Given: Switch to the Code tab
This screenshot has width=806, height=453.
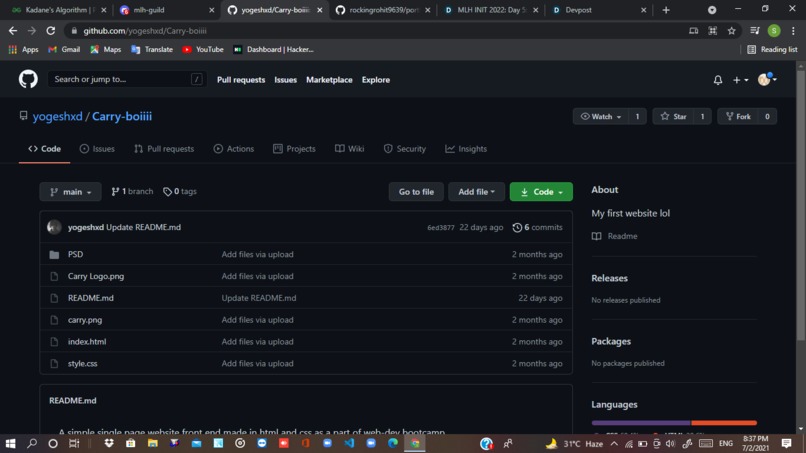Looking at the screenshot, I should (x=45, y=149).
